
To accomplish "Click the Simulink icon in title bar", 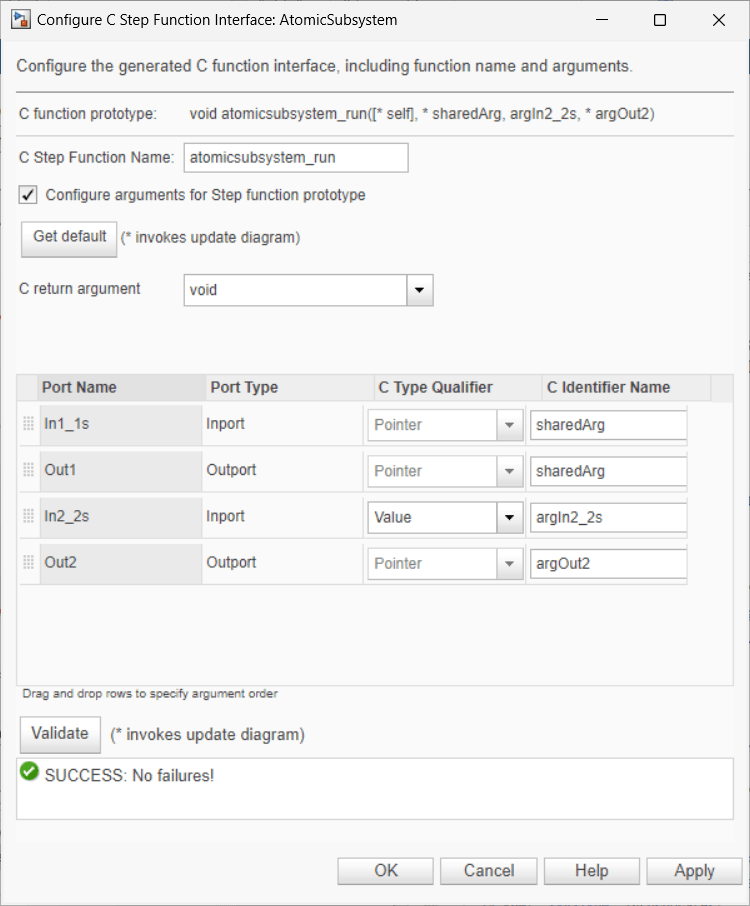I will (18, 20).
